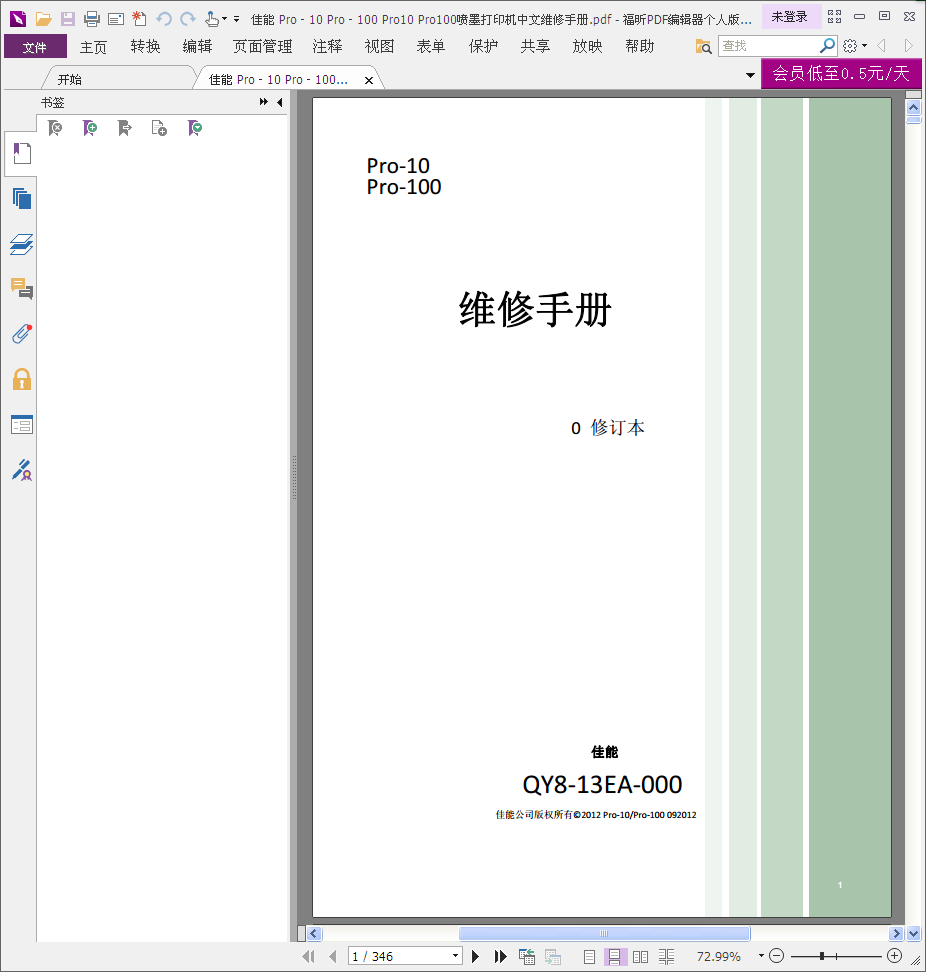Click the Foxit application logo icon
Image resolution: width=926 pixels, height=972 pixels.
pyautogui.click(x=18, y=19)
